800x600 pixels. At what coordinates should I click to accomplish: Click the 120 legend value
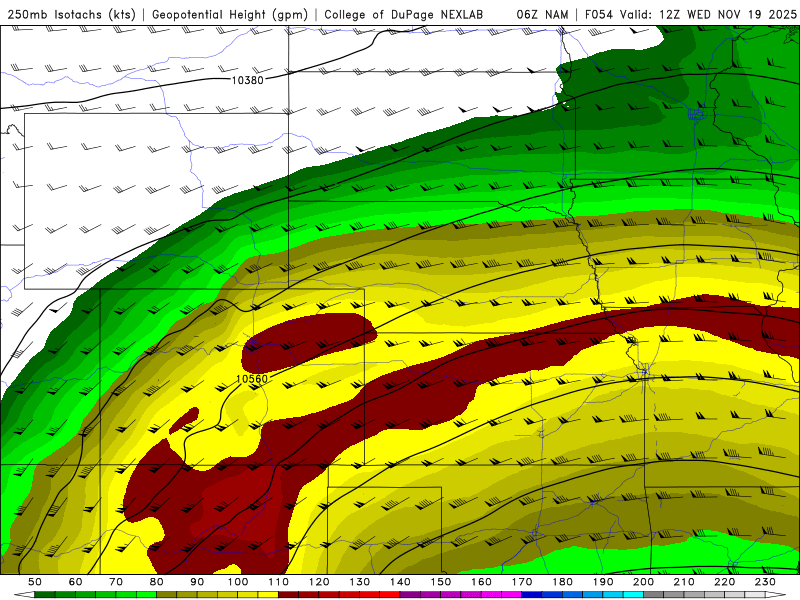(319, 582)
